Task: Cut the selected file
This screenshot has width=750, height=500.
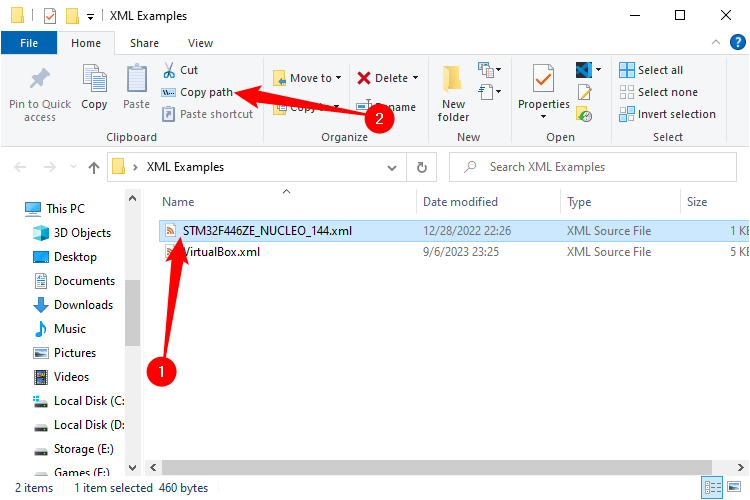Action: coord(180,70)
